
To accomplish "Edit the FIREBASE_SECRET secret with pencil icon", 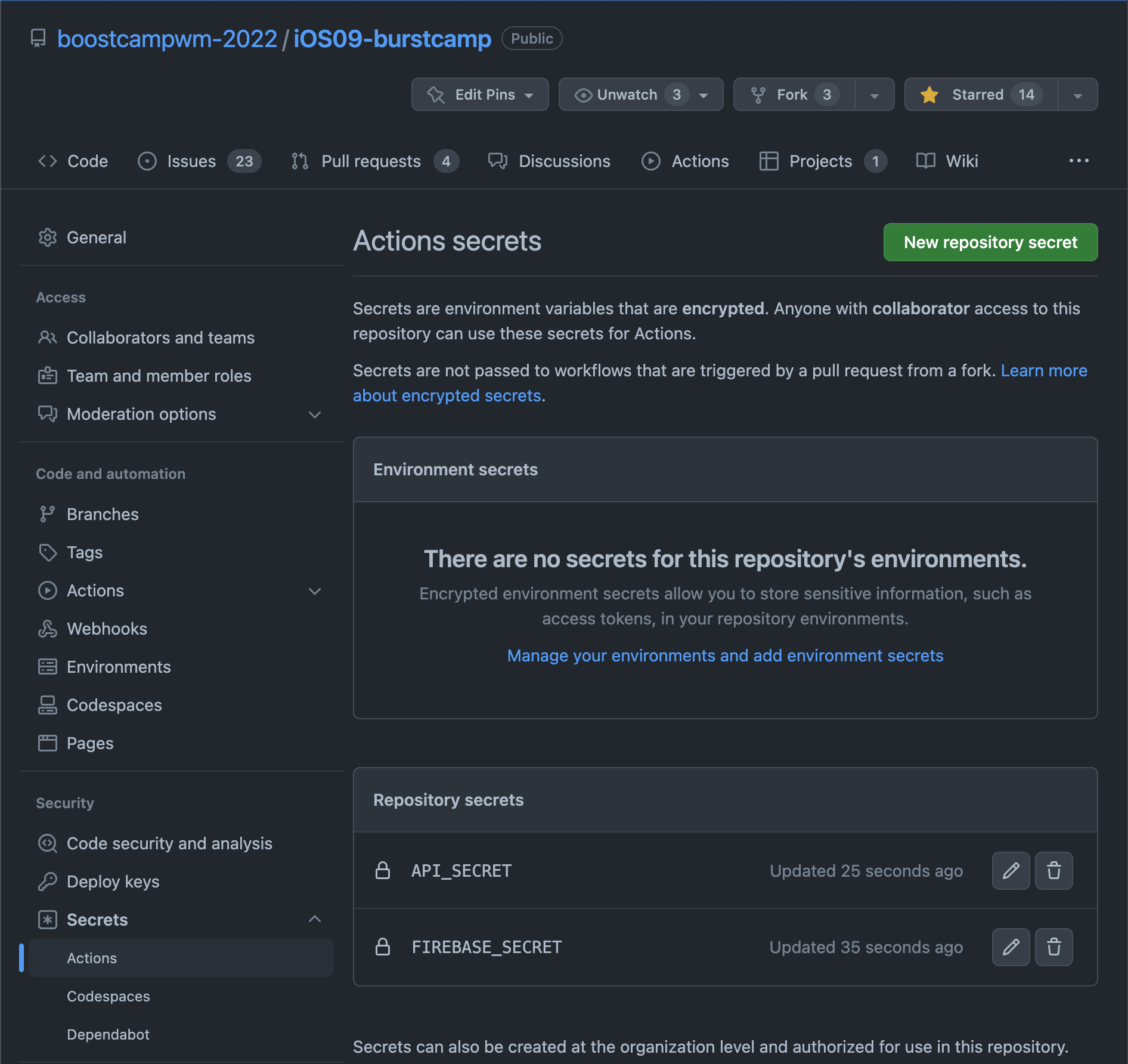I will click(x=1011, y=947).
